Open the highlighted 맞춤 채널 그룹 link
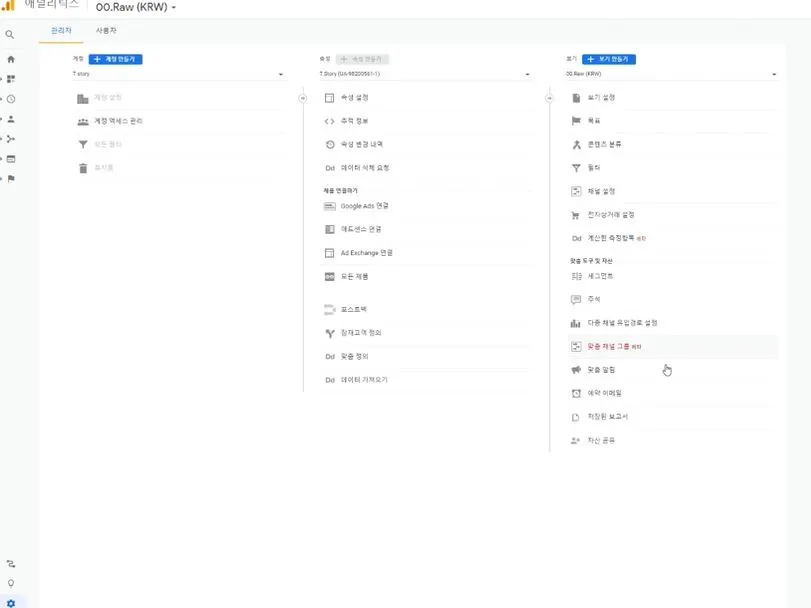The height and width of the screenshot is (608, 811). (x=614, y=347)
